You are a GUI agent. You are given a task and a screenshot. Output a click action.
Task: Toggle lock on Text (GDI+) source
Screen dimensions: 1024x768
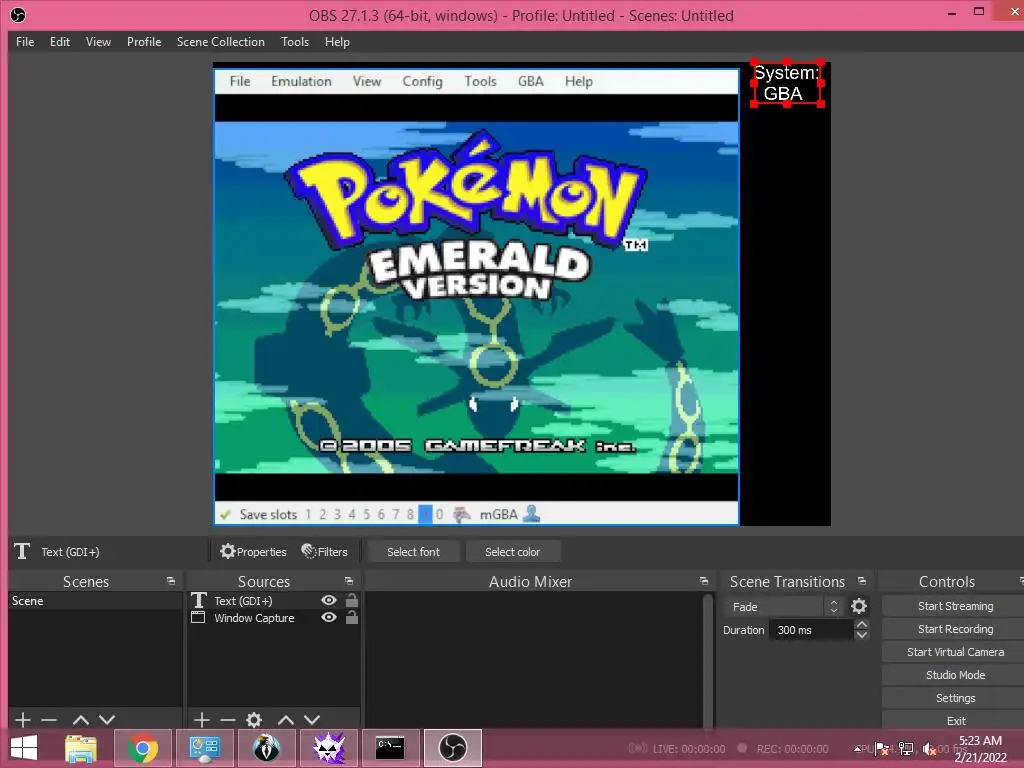(x=351, y=600)
